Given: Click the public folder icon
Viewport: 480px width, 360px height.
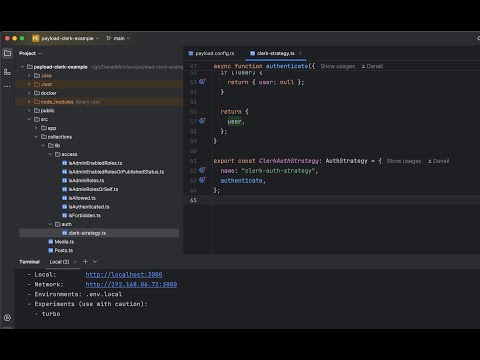Looking at the screenshot, I should [37, 110].
